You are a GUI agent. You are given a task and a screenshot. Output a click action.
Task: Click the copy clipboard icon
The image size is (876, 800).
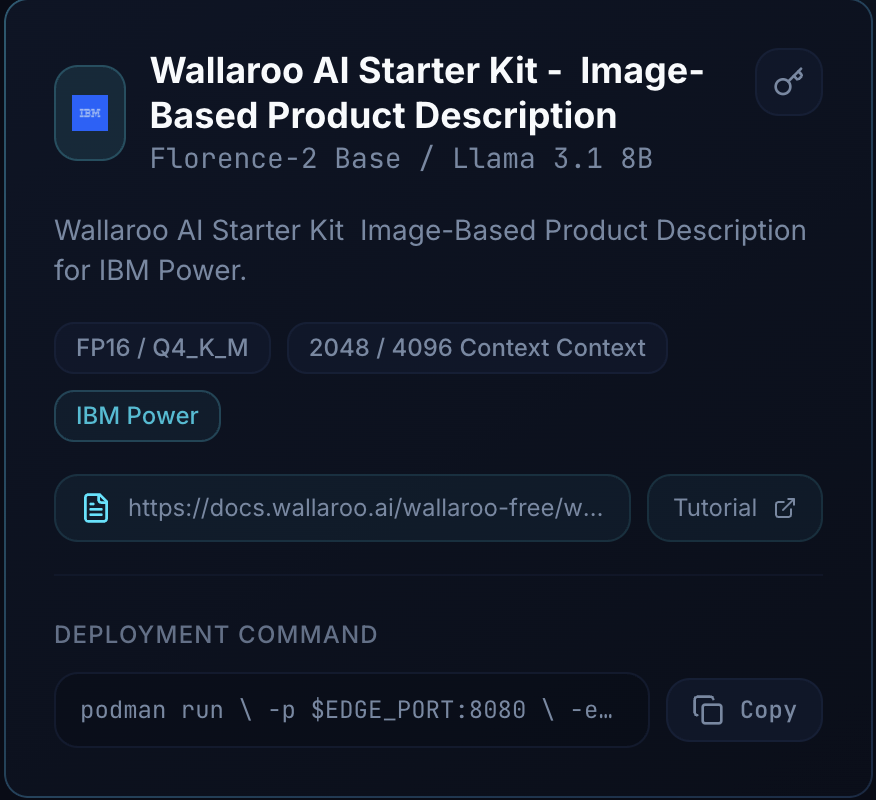(x=708, y=710)
